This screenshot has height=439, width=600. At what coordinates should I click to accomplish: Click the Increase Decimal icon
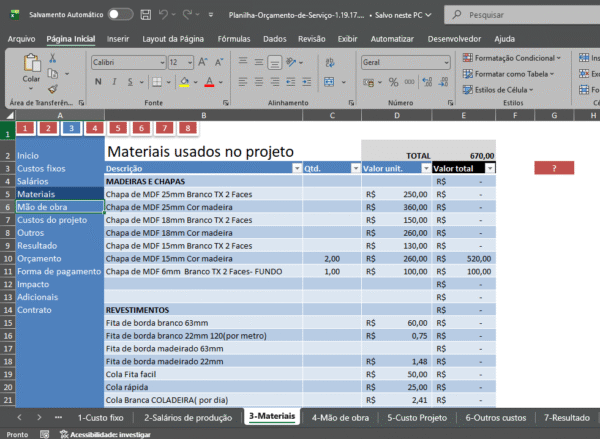tap(427, 82)
